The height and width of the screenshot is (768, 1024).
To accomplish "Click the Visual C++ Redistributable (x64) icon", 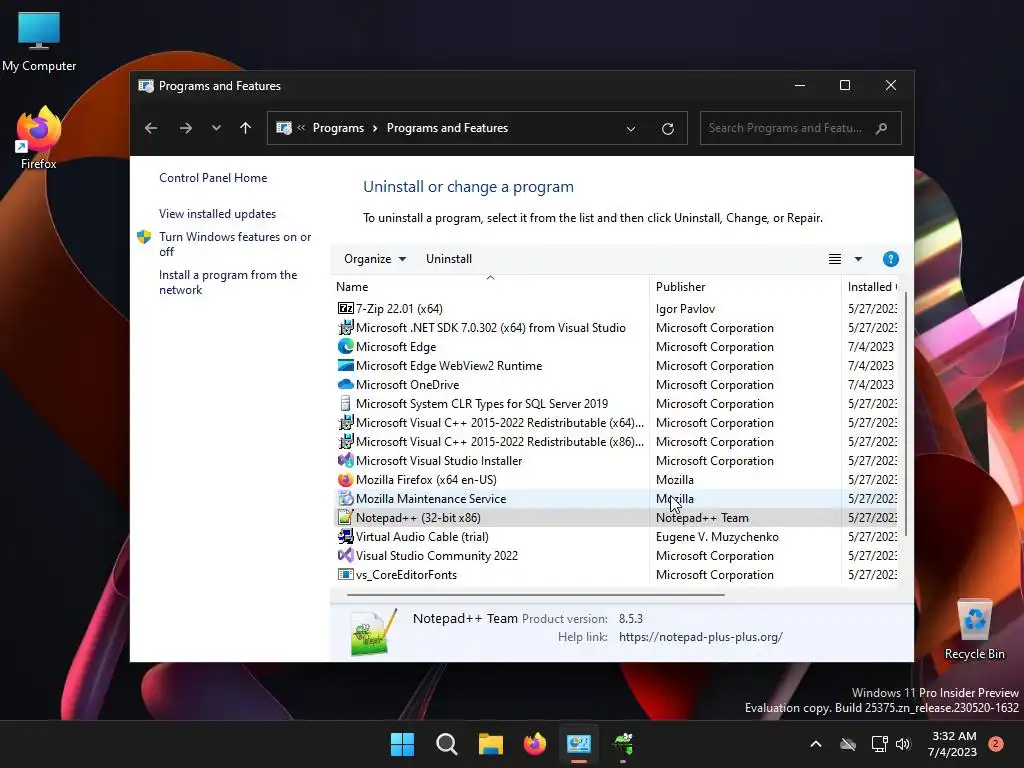I will pos(345,422).
